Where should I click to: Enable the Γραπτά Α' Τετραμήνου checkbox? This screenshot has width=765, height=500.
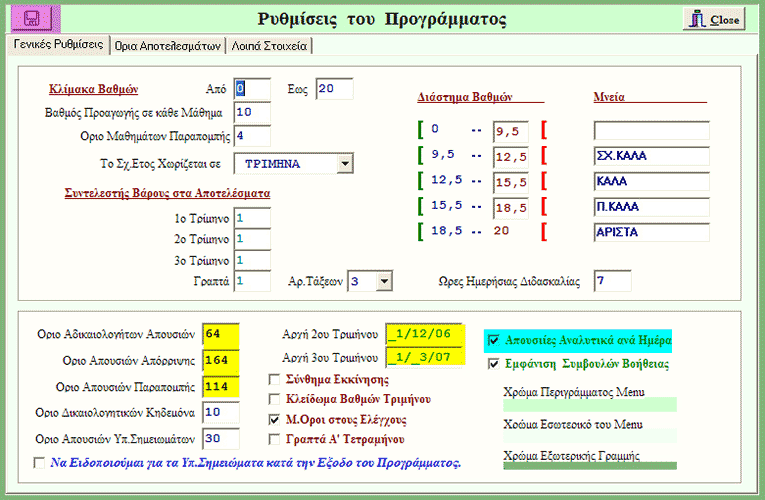275,438
